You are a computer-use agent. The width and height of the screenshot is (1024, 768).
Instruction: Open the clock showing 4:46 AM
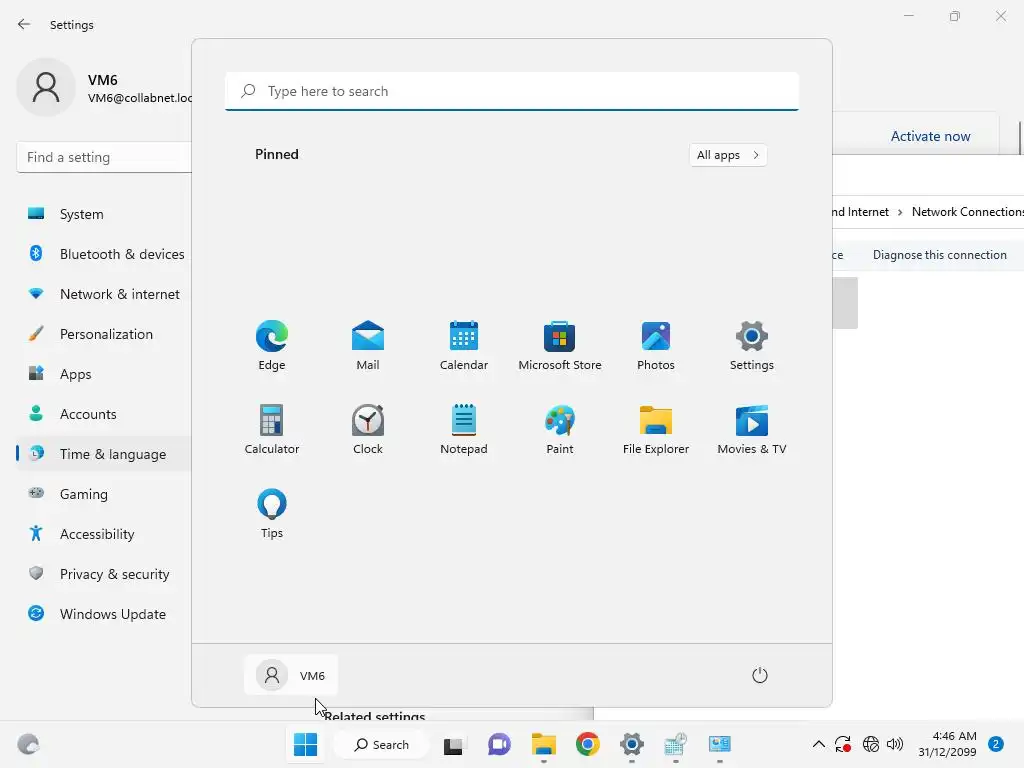click(947, 744)
